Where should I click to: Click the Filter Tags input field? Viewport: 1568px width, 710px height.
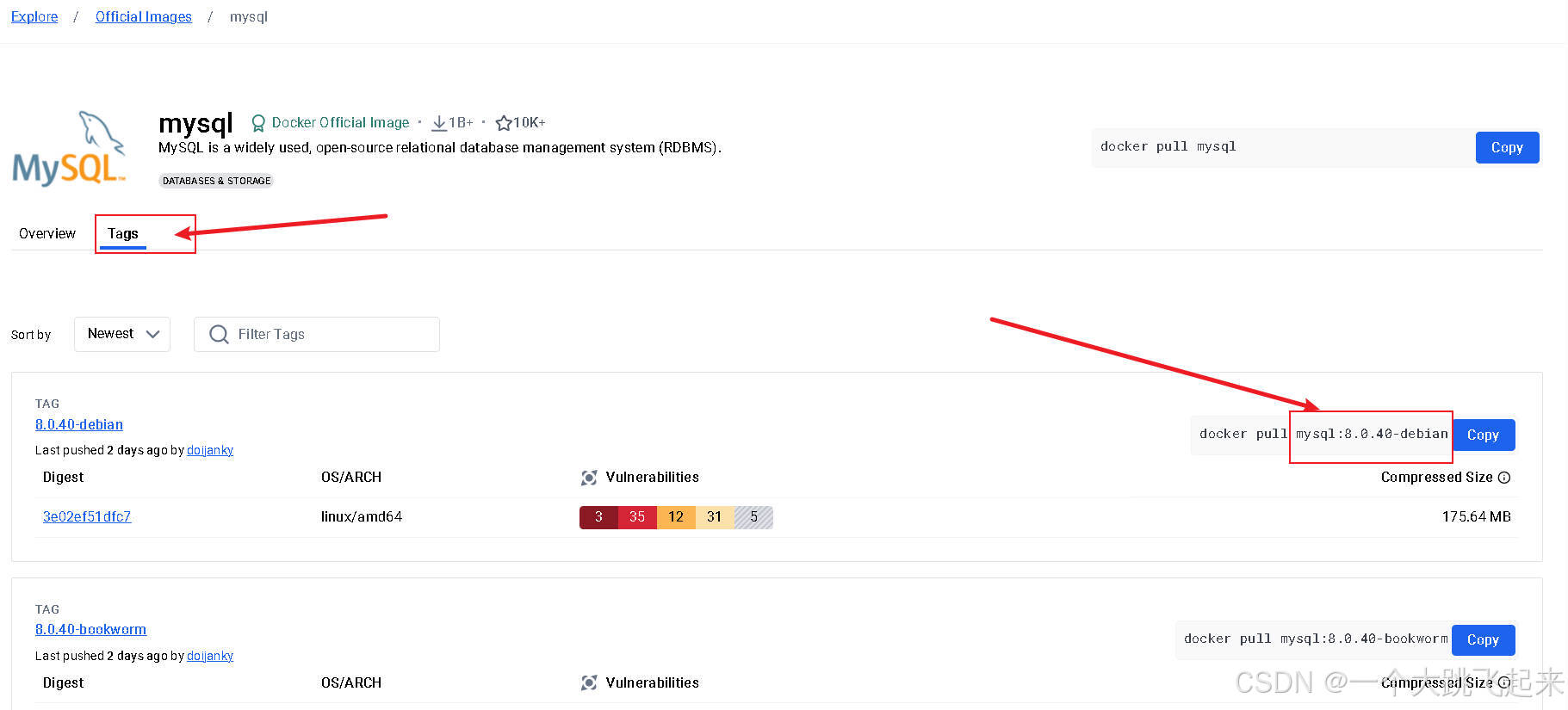click(x=317, y=334)
